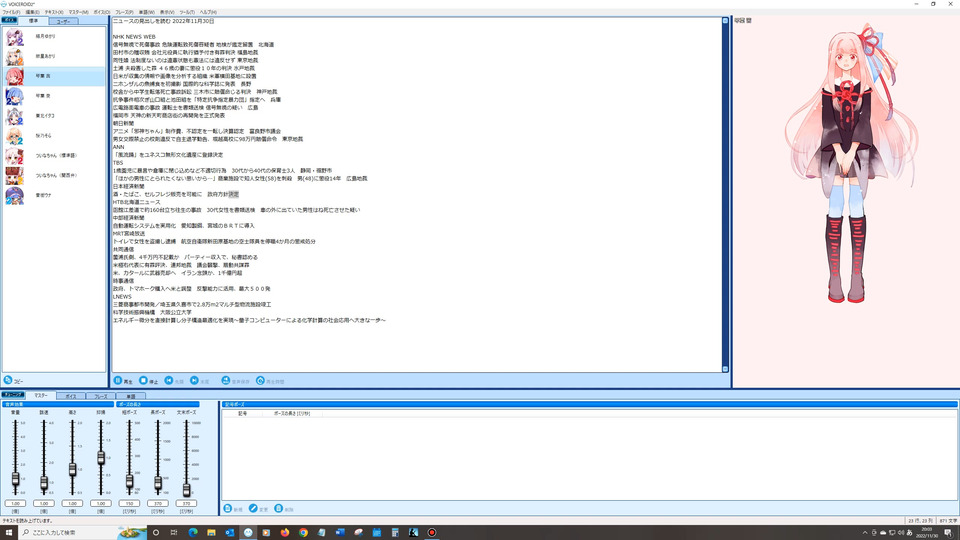Viewport: 960px width, 540px height.
Task: Switch to the ユーザー voice list tab
Action: (x=63, y=21)
